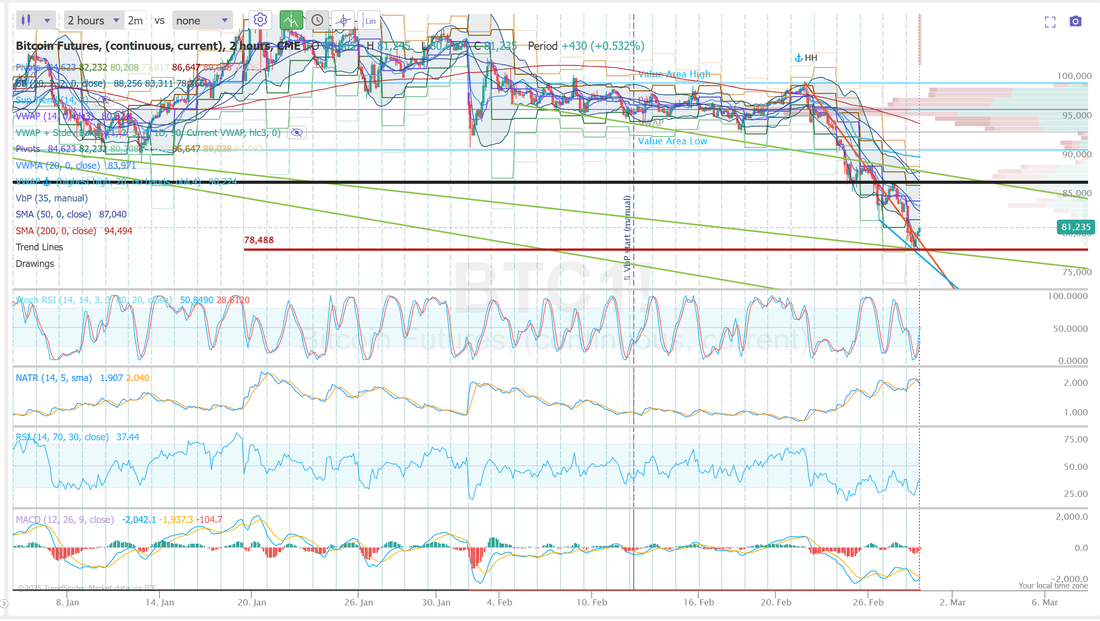Viewport: 1100px width, 621px height.
Task: Click the Period +430 (+0.532%) readout
Action: pyautogui.click(x=586, y=46)
